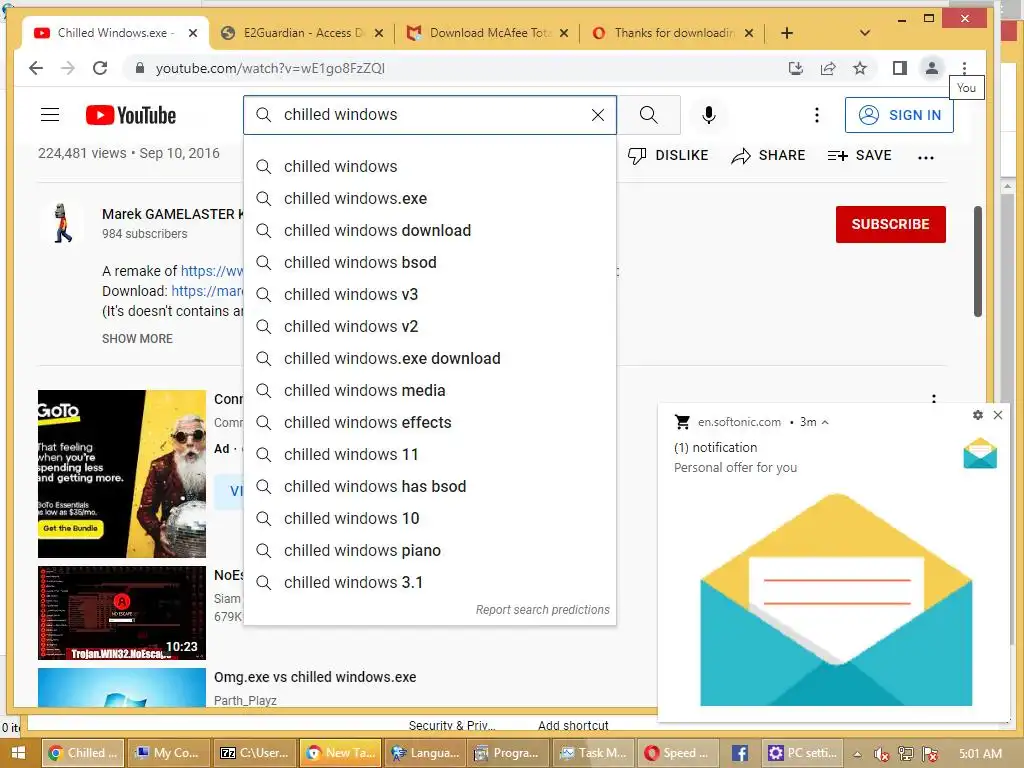
Task: Close the E2Guardian tab
Action: click(379, 33)
